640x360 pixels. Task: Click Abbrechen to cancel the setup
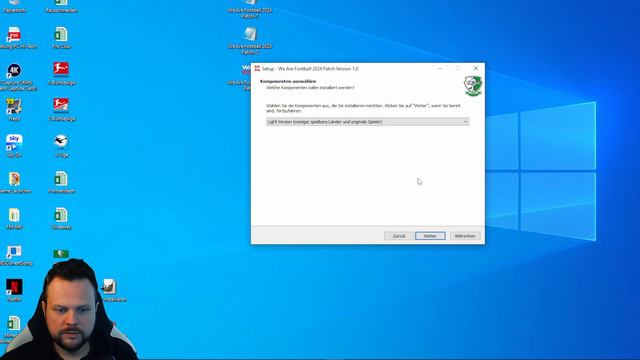(x=465, y=236)
